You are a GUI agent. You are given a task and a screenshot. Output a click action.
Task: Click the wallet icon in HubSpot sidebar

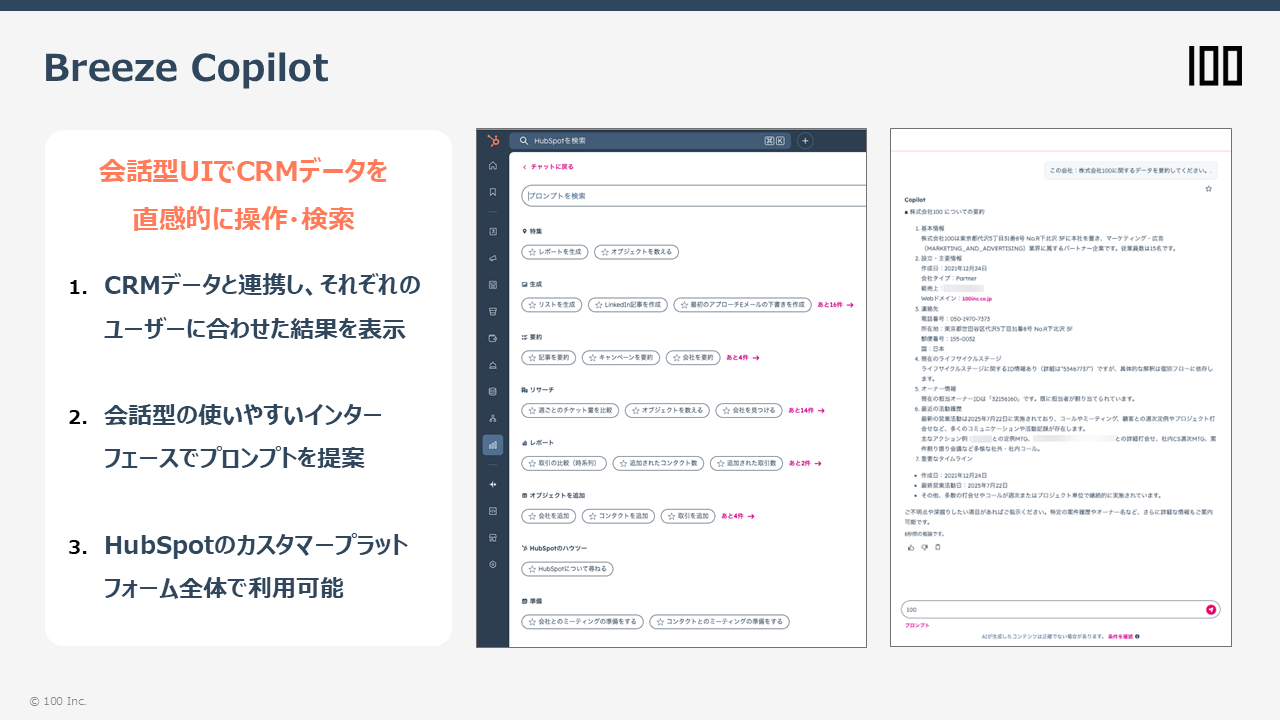492,338
